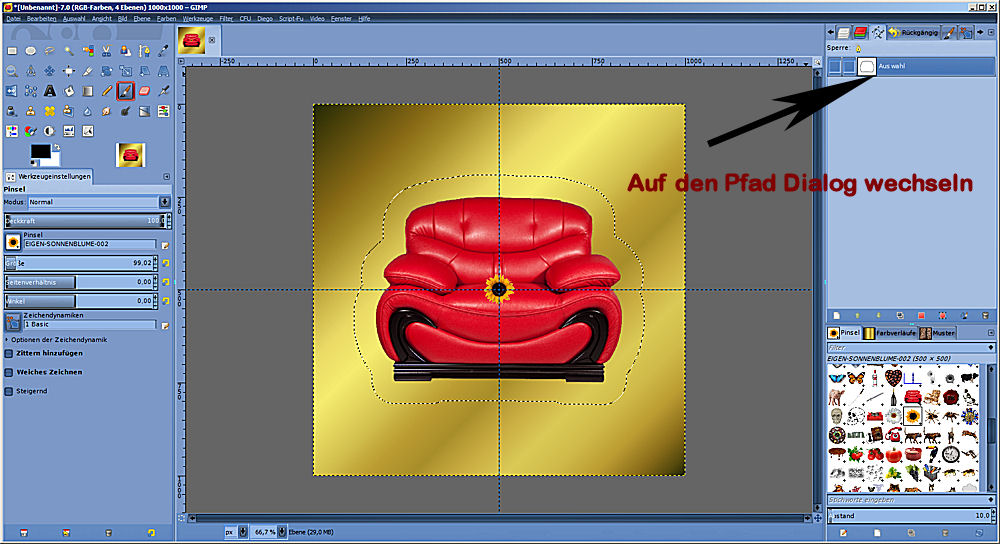Open the Filter menu
The width and height of the screenshot is (1000, 544).
(x=226, y=18)
